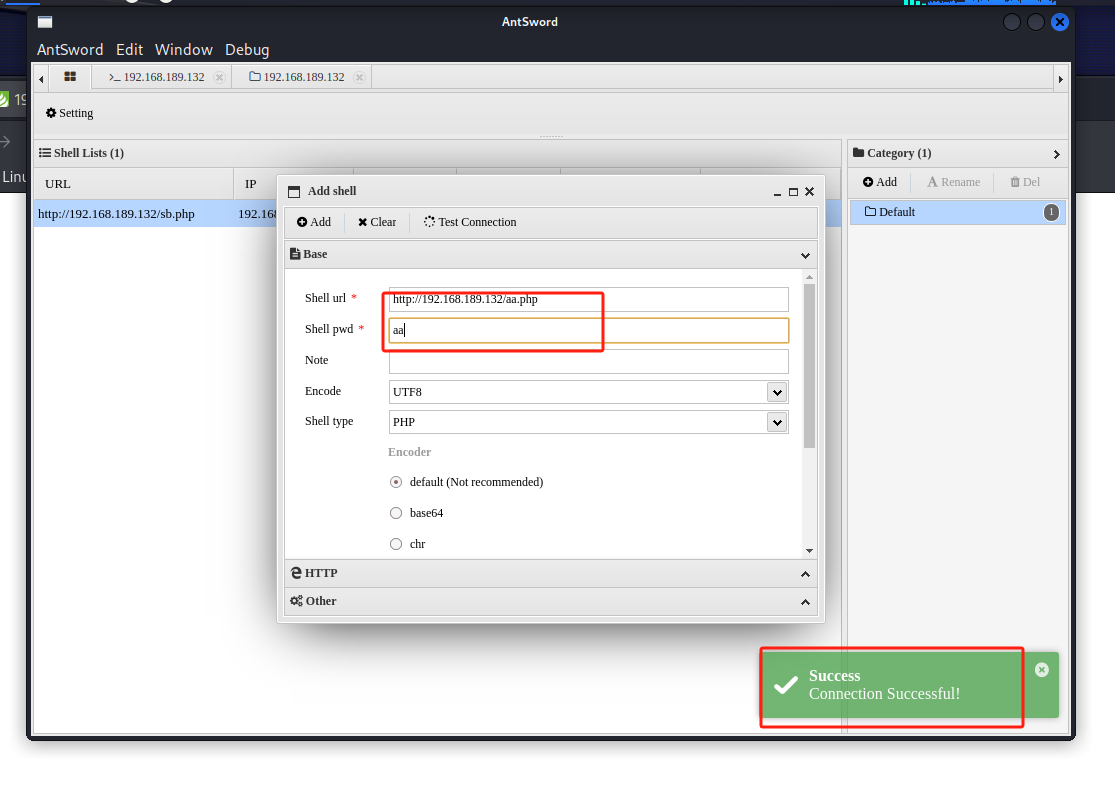
Task: Expand the HTTP section
Action: [x=805, y=574]
